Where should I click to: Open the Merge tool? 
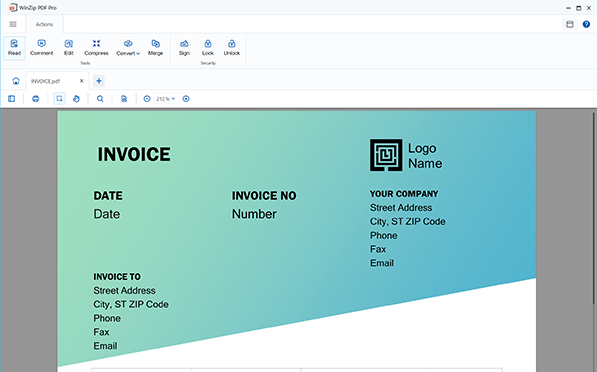pos(155,48)
